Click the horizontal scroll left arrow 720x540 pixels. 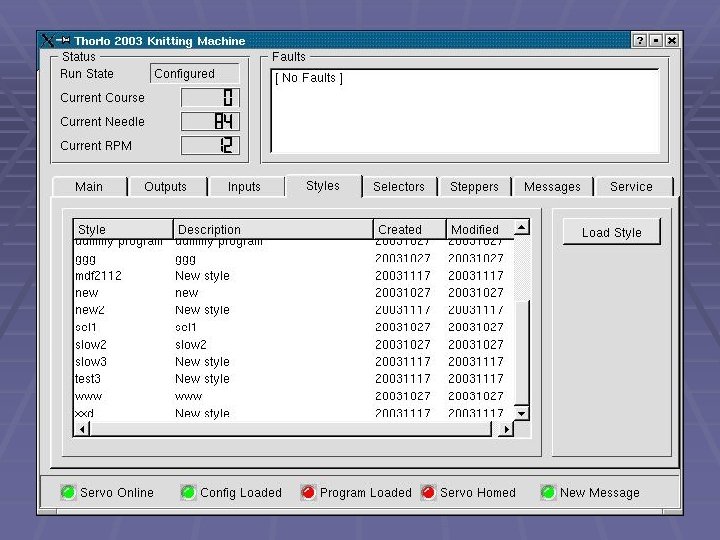[82, 429]
